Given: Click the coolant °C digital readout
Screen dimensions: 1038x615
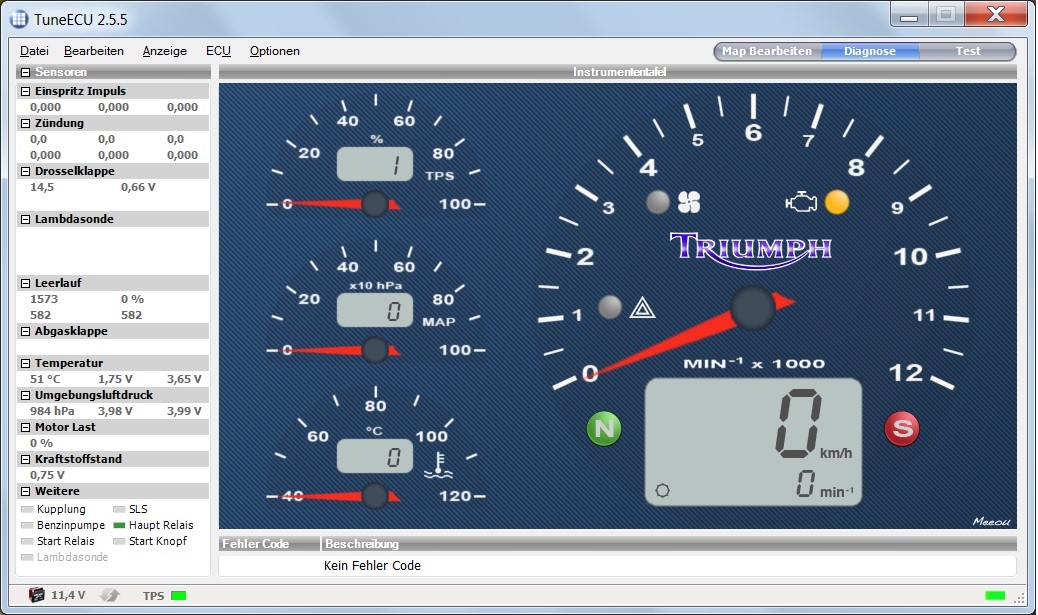Looking at the screenshot, I should point(375,455).
